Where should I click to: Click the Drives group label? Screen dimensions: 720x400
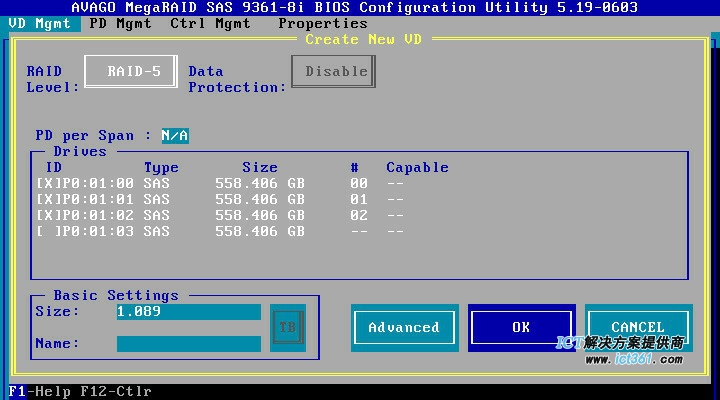pos(80,152)
